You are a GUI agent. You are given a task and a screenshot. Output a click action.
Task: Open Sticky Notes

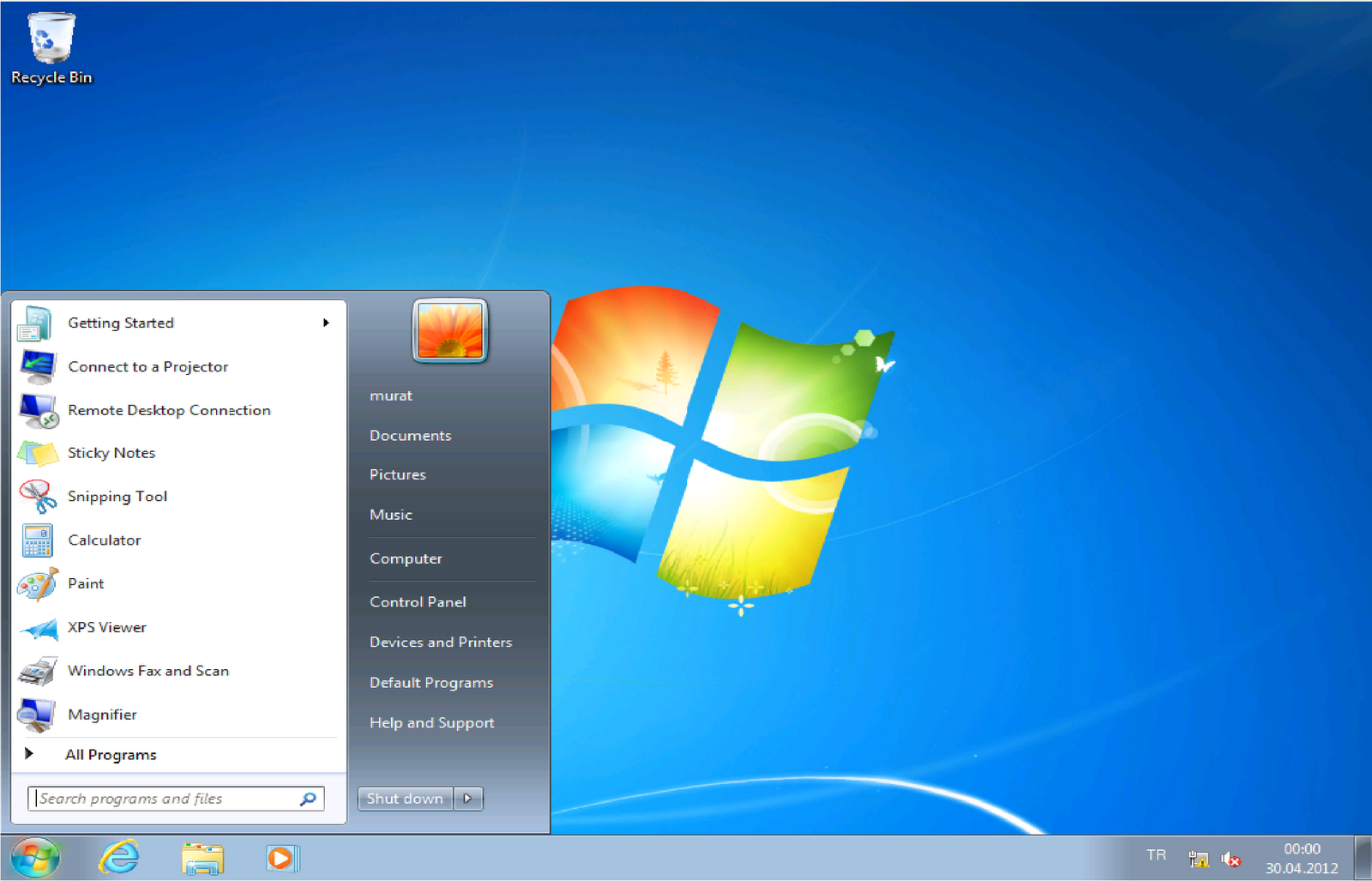(111, 452)
